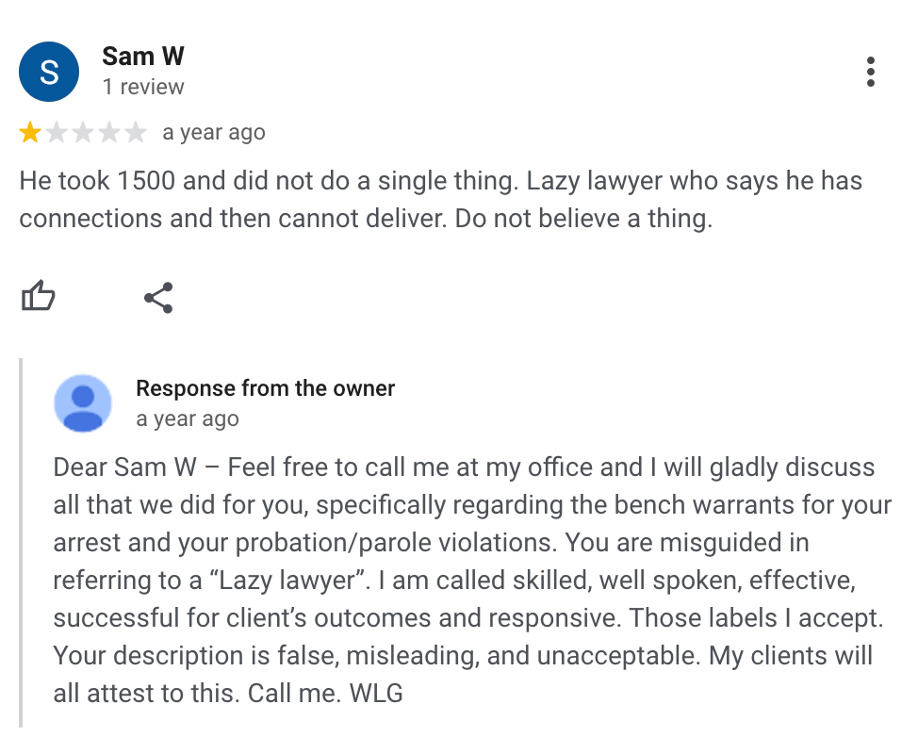Click the gray bar beside owner response
Viewport: 918px width, 754px height.
21,543
